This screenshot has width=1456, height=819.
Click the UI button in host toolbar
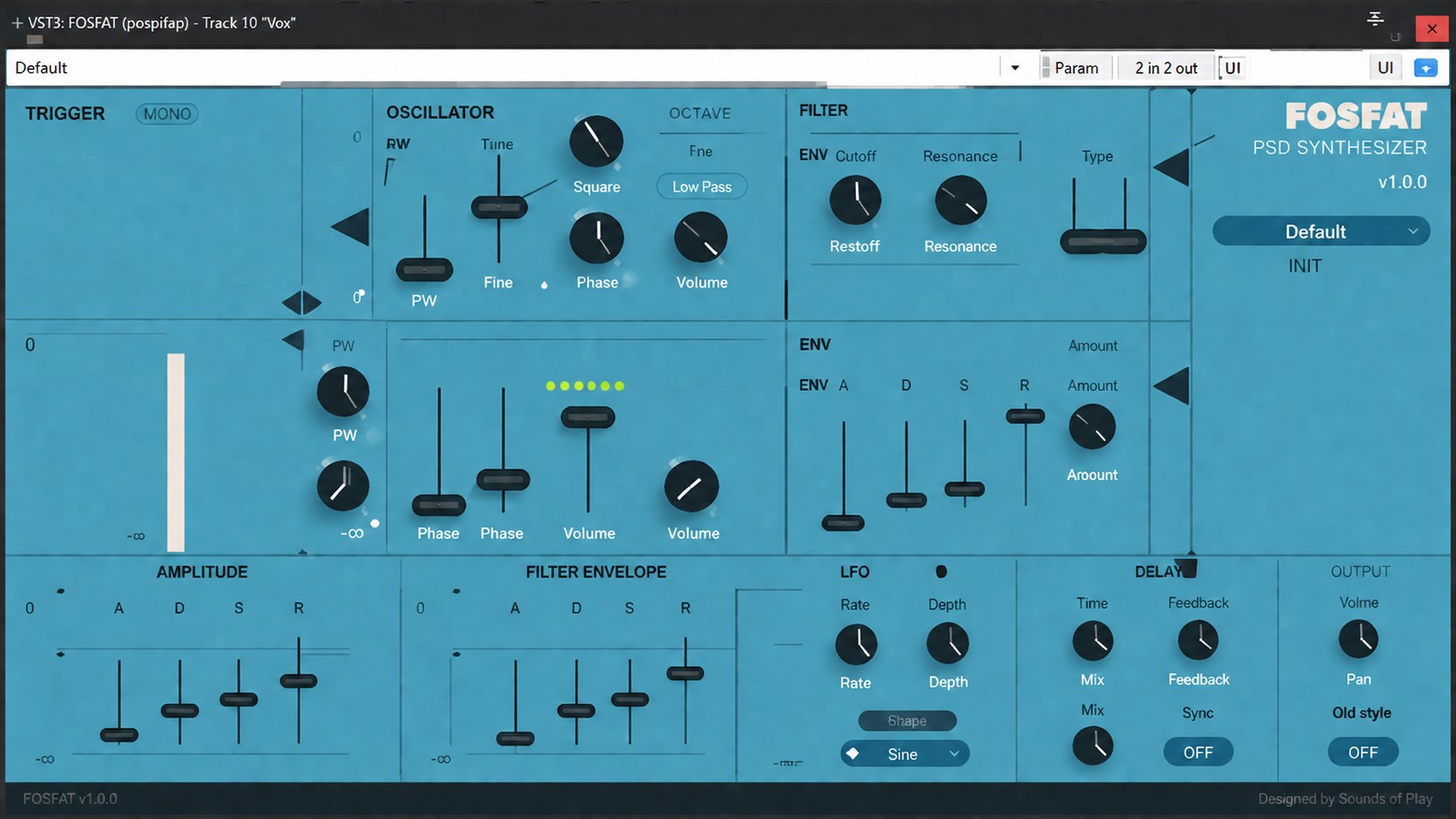1385,68
